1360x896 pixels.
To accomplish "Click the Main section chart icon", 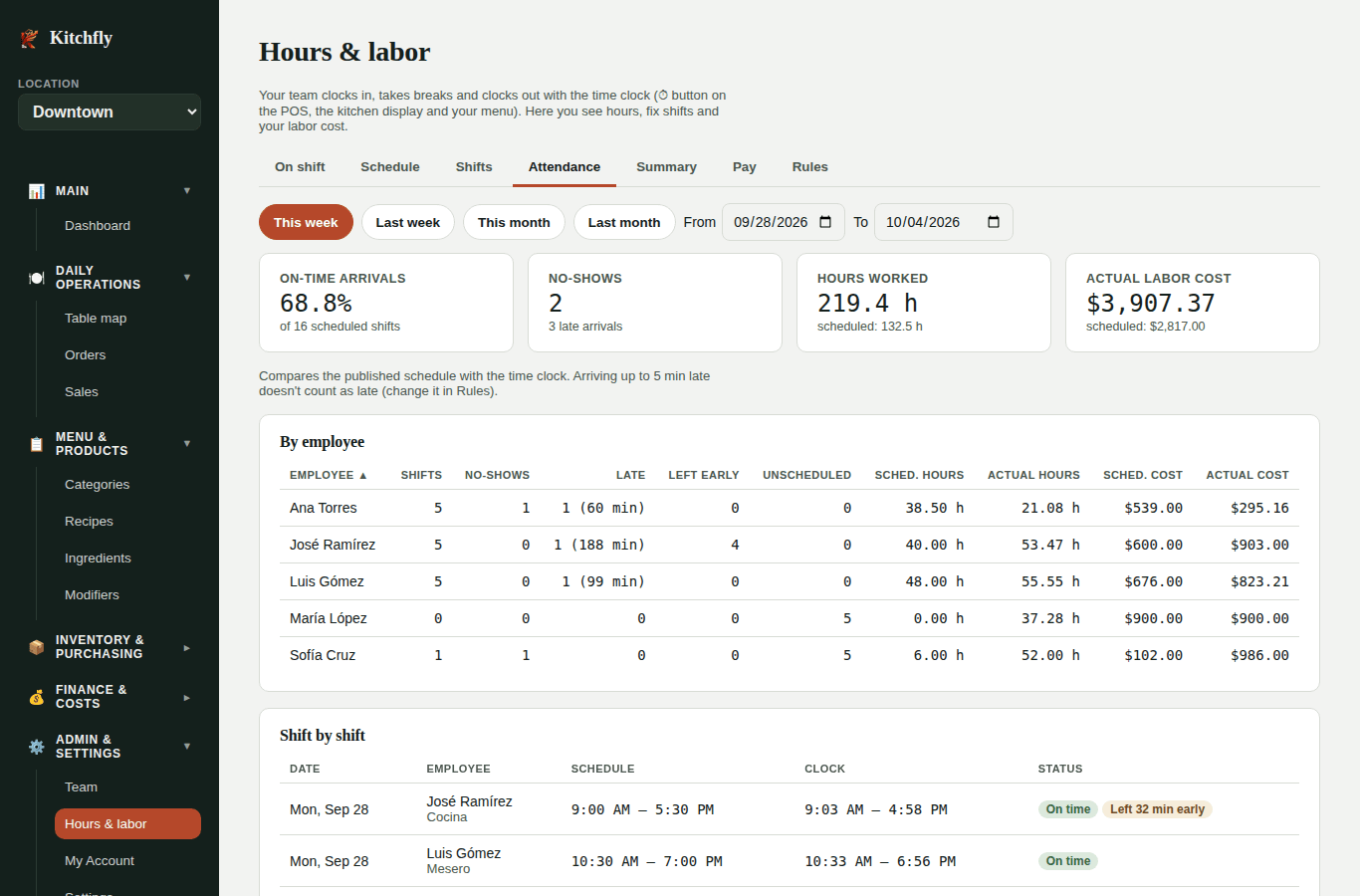I will (37, 191).
